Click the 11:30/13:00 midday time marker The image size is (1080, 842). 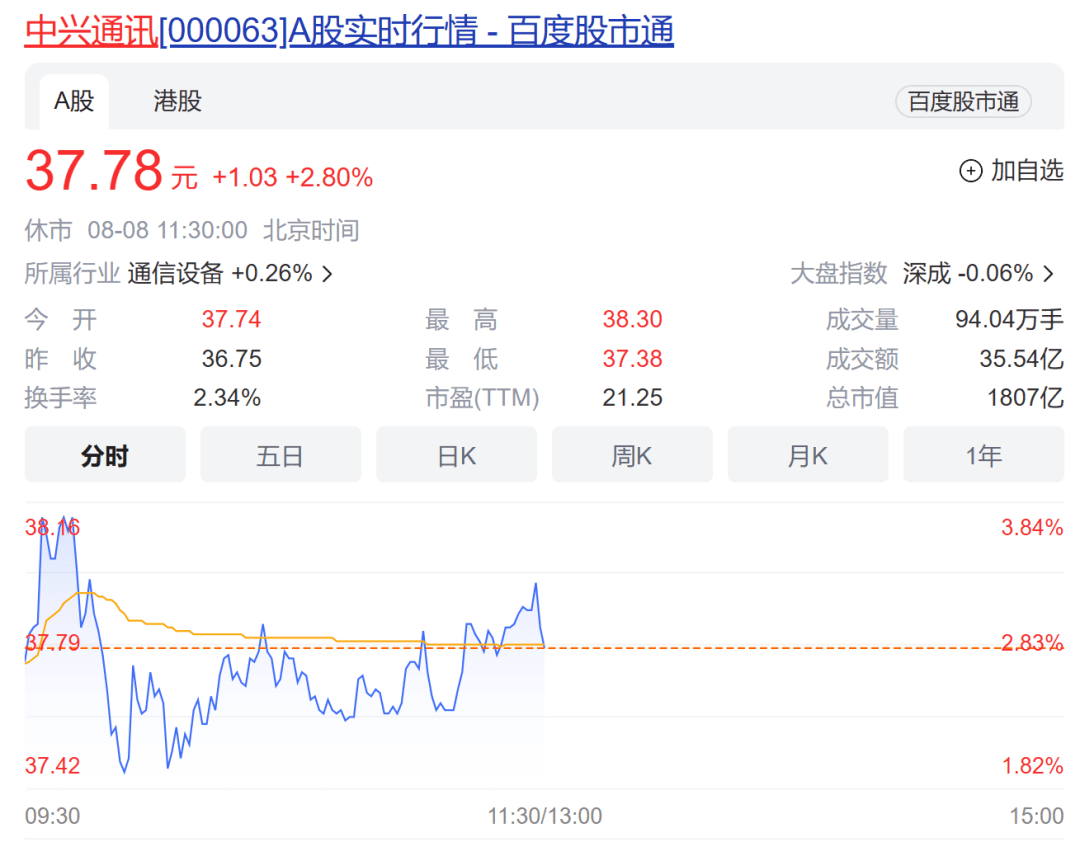click(545, 816)
